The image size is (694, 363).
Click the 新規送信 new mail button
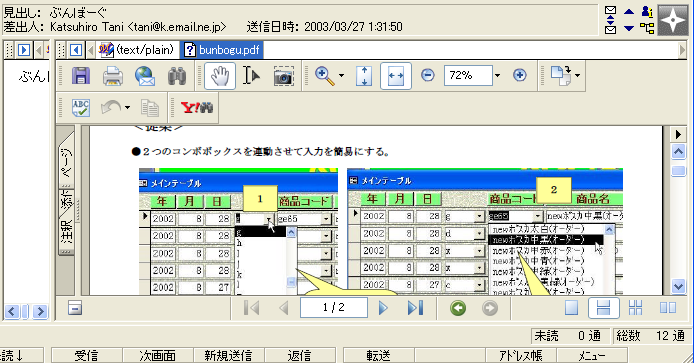(x=228, y=355)
